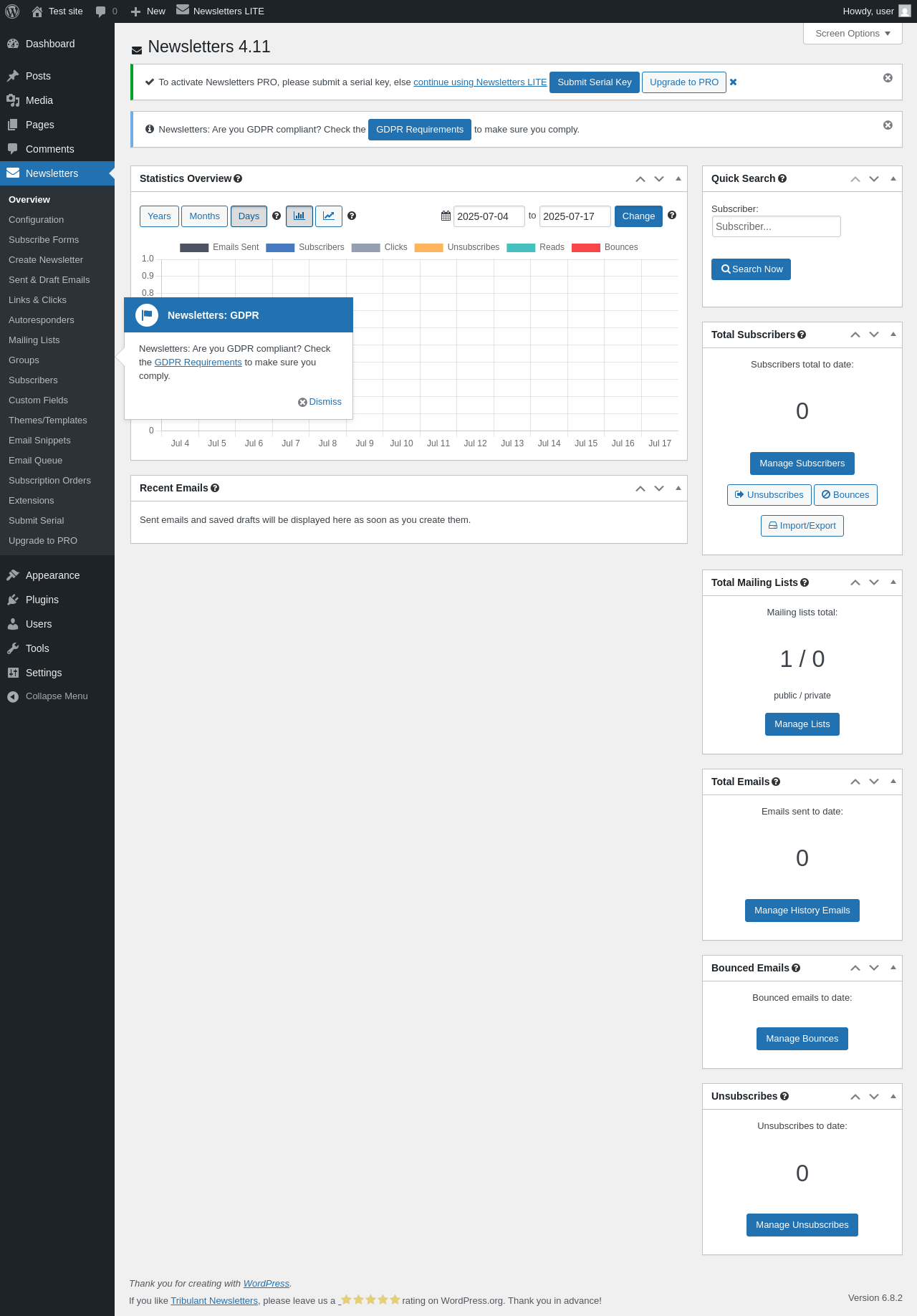Click the Submit Serial Key button
Image resolution: width=917 pixels, height=1316 pixels.
click(595, 82)
